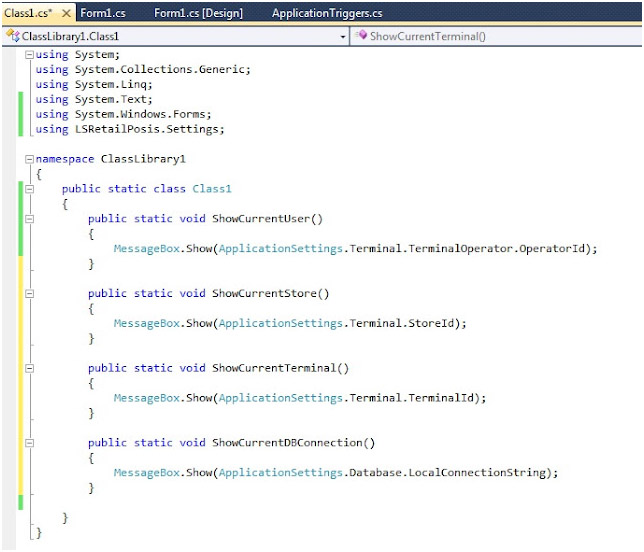Click the LSRetailPosis.Settings using line
Image resolution: width=644 pixels, height=552 pixels.
tap(130, 129)
